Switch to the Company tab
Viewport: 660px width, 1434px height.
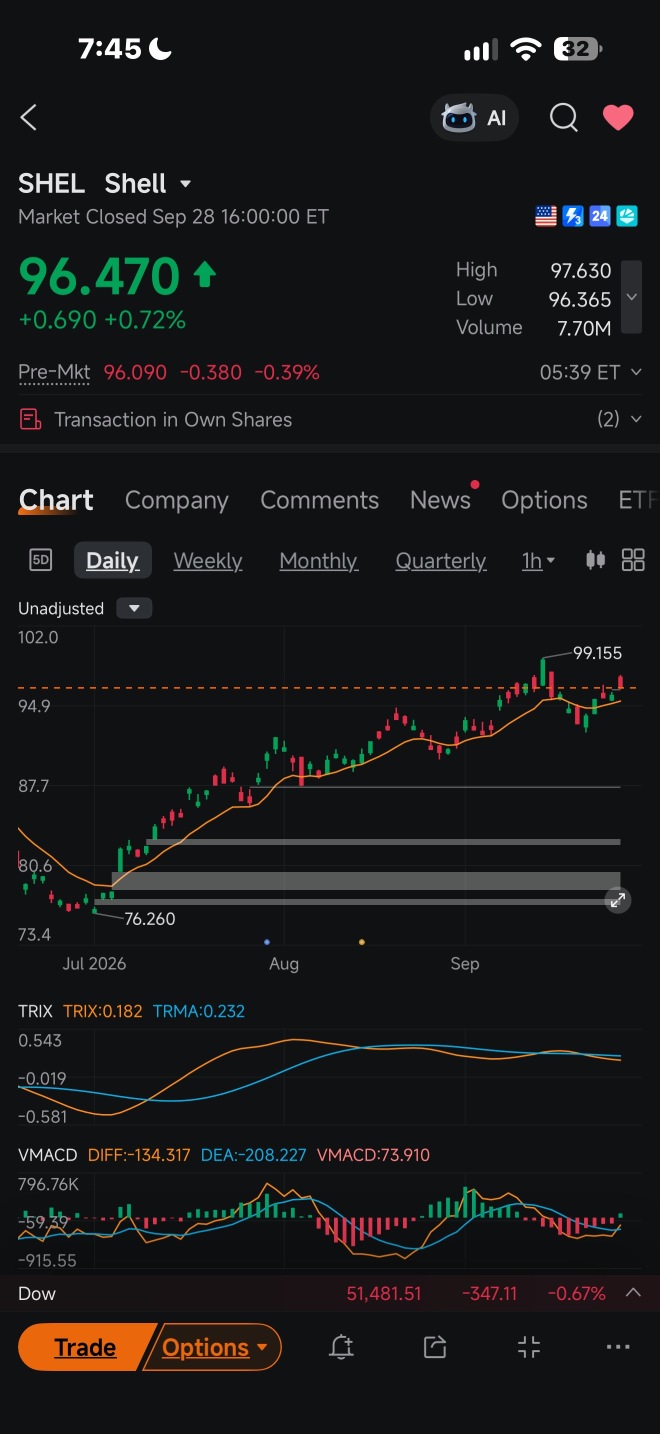[177, 500]
